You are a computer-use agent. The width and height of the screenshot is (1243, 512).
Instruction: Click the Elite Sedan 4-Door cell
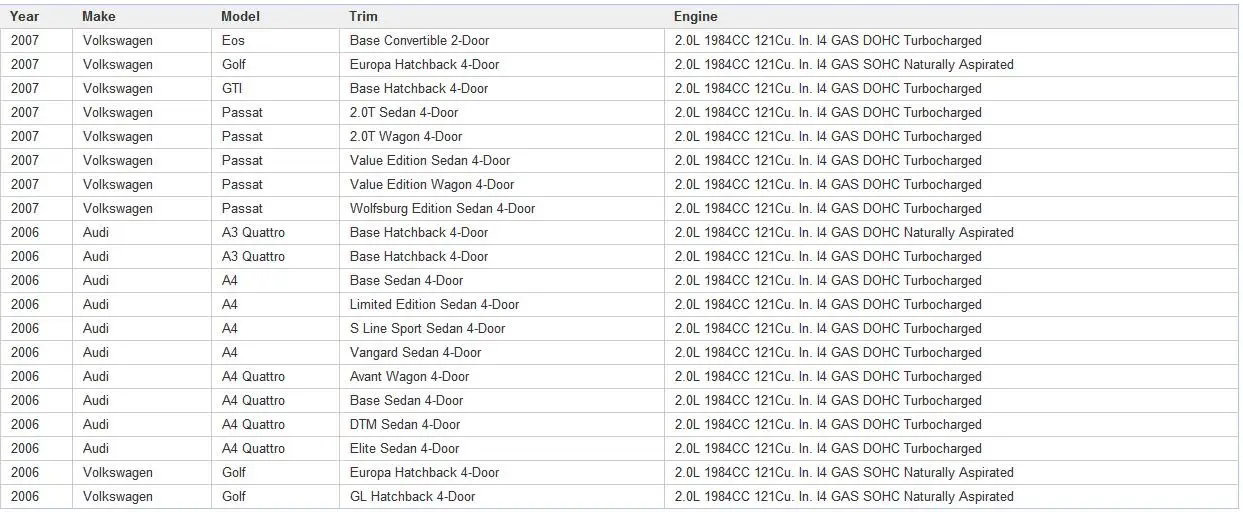click(x=404, y=449)
